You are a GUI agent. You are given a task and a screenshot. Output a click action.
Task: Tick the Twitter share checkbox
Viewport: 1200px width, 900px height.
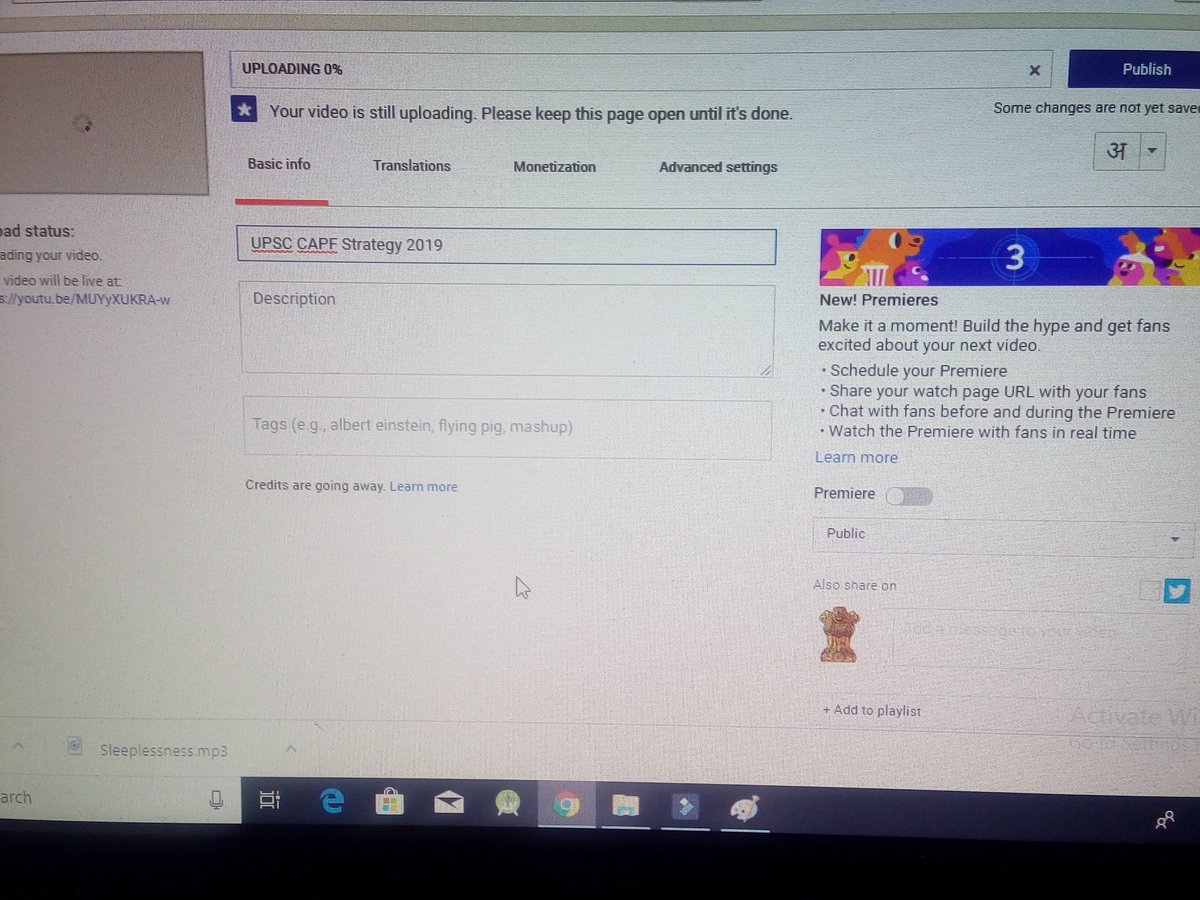point(1150,591)
